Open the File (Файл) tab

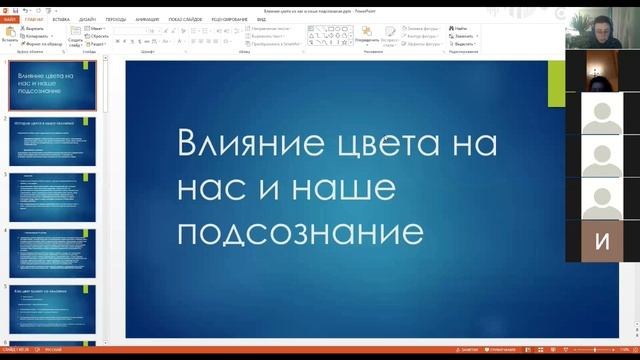point(9,19)
